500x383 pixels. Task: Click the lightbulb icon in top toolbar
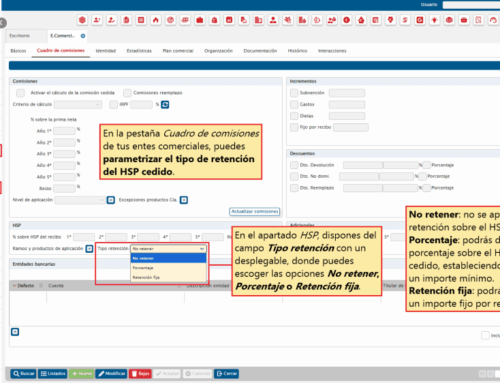pos(434,20)
